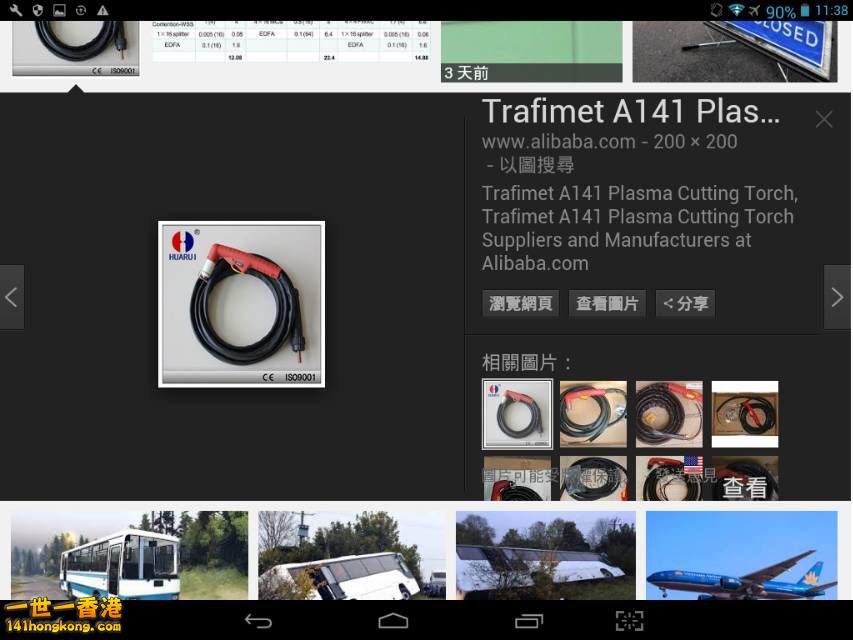The image size is (853, 640).
Task: Open the overturned bus on roadside image
Action: (546, 555)
